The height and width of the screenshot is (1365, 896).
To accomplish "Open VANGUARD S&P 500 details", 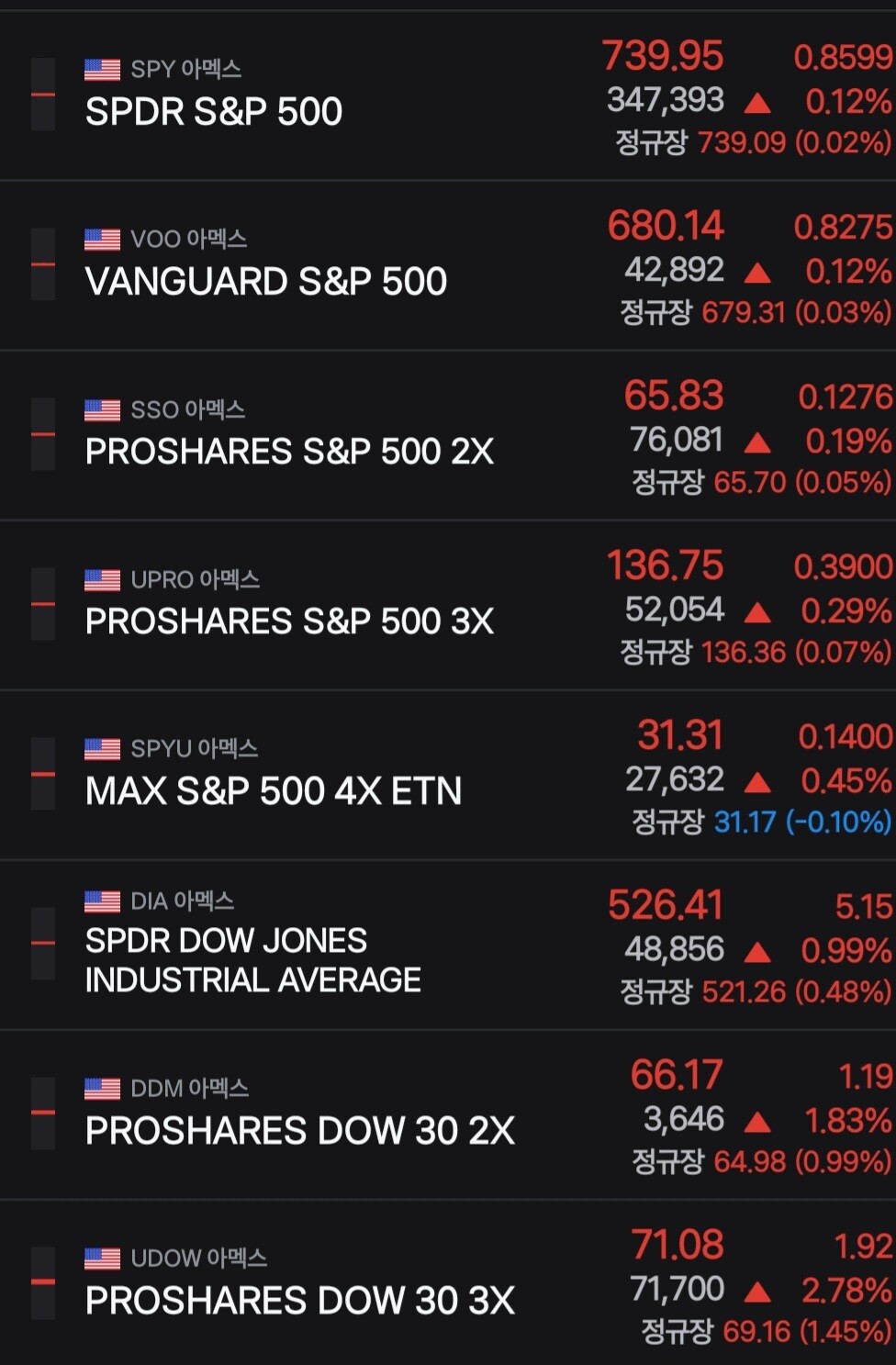I will [266, 282].
